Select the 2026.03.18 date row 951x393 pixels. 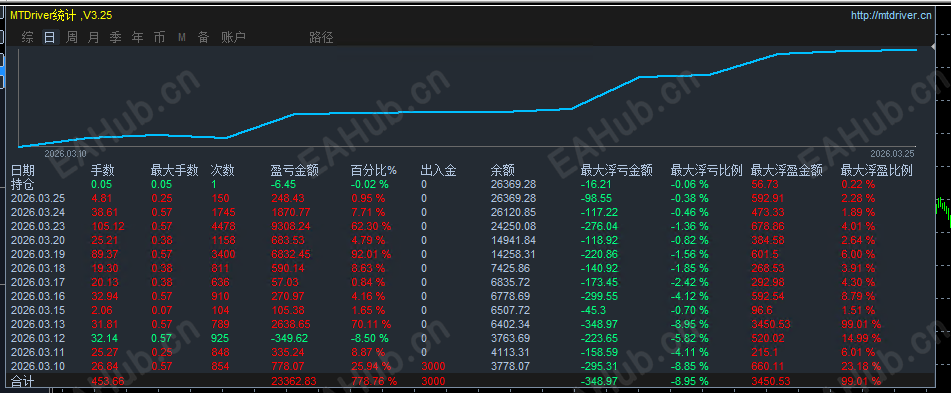click(38, 268)
